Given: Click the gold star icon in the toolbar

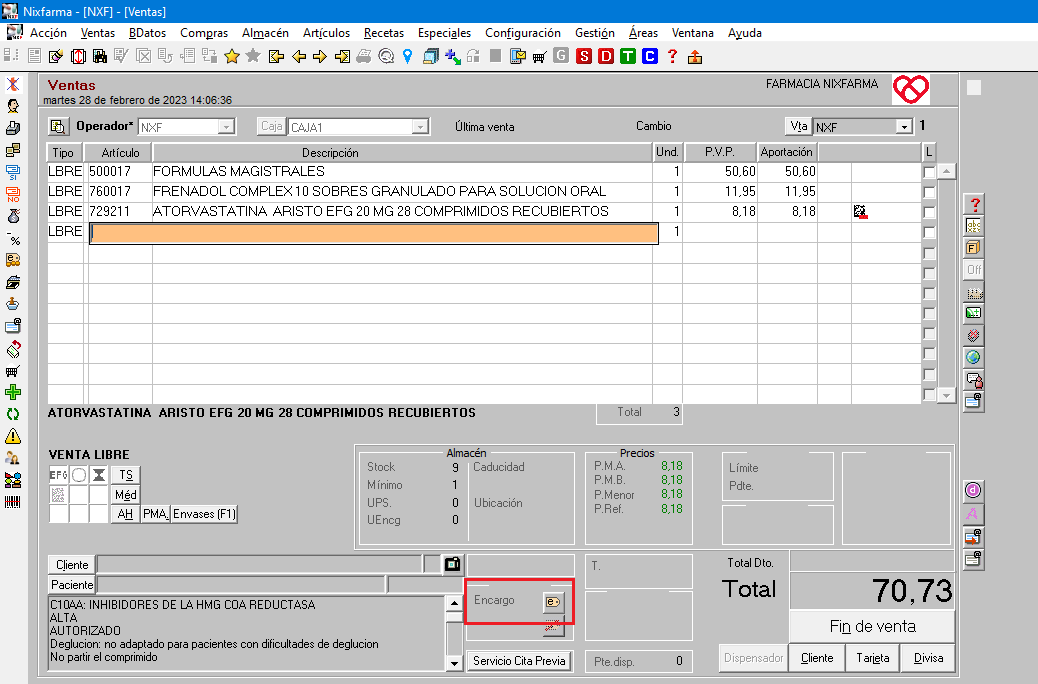Looking at the screenshot, I should pyautogui.click(x=232, y=57).
